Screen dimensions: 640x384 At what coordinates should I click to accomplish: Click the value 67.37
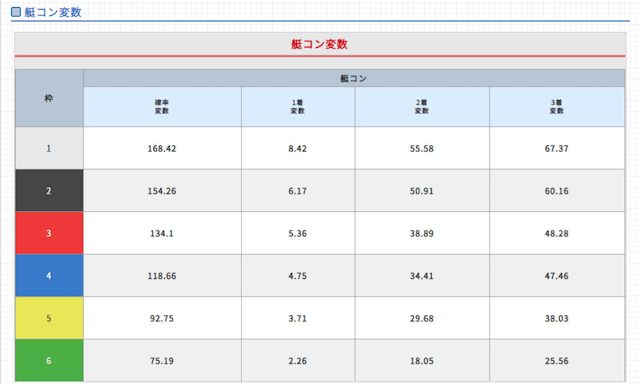pyautogui.click(x=557, y=149)
